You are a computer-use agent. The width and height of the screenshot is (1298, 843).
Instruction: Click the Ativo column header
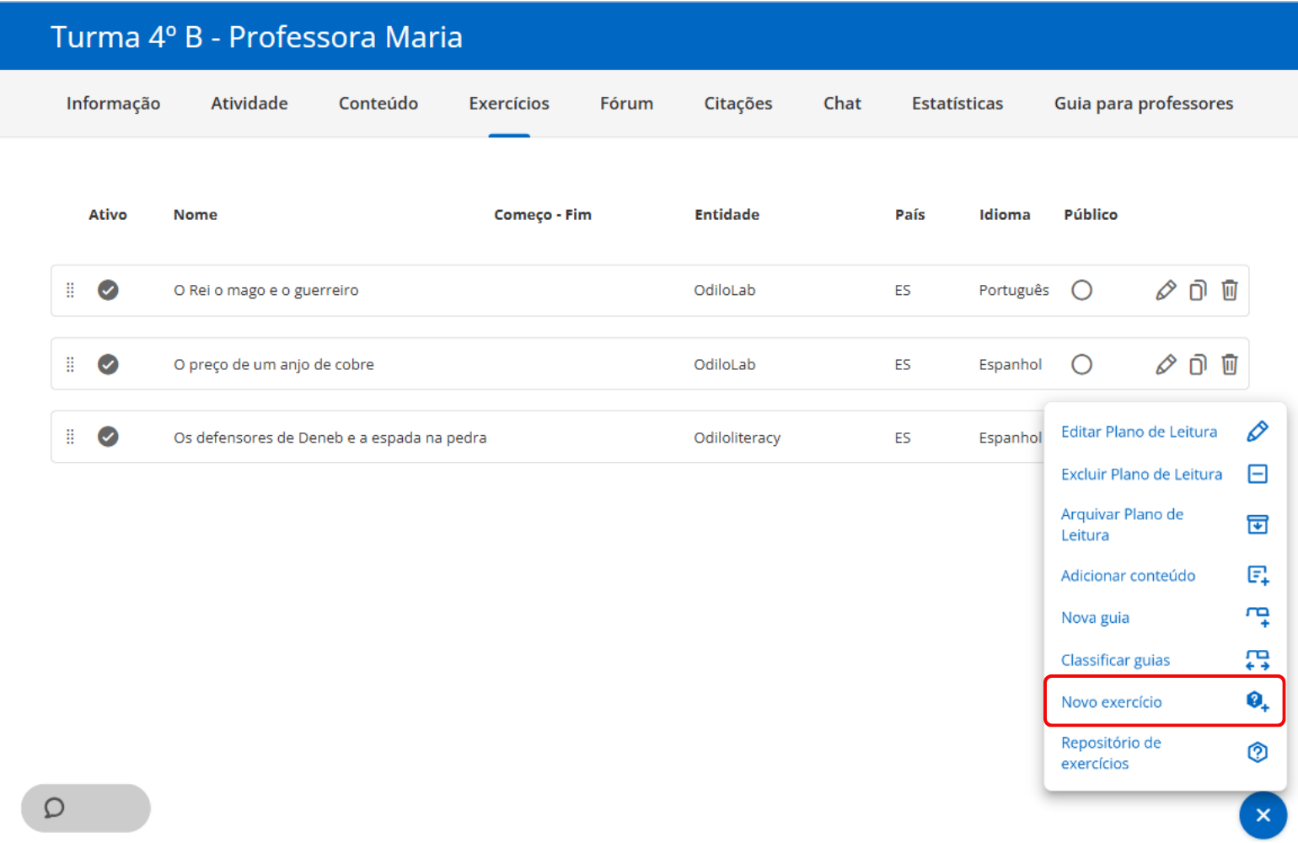pos(108,215)
